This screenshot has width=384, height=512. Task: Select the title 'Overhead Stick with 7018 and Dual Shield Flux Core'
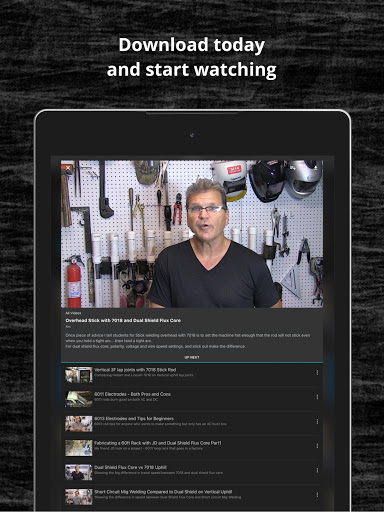point(123,320)
